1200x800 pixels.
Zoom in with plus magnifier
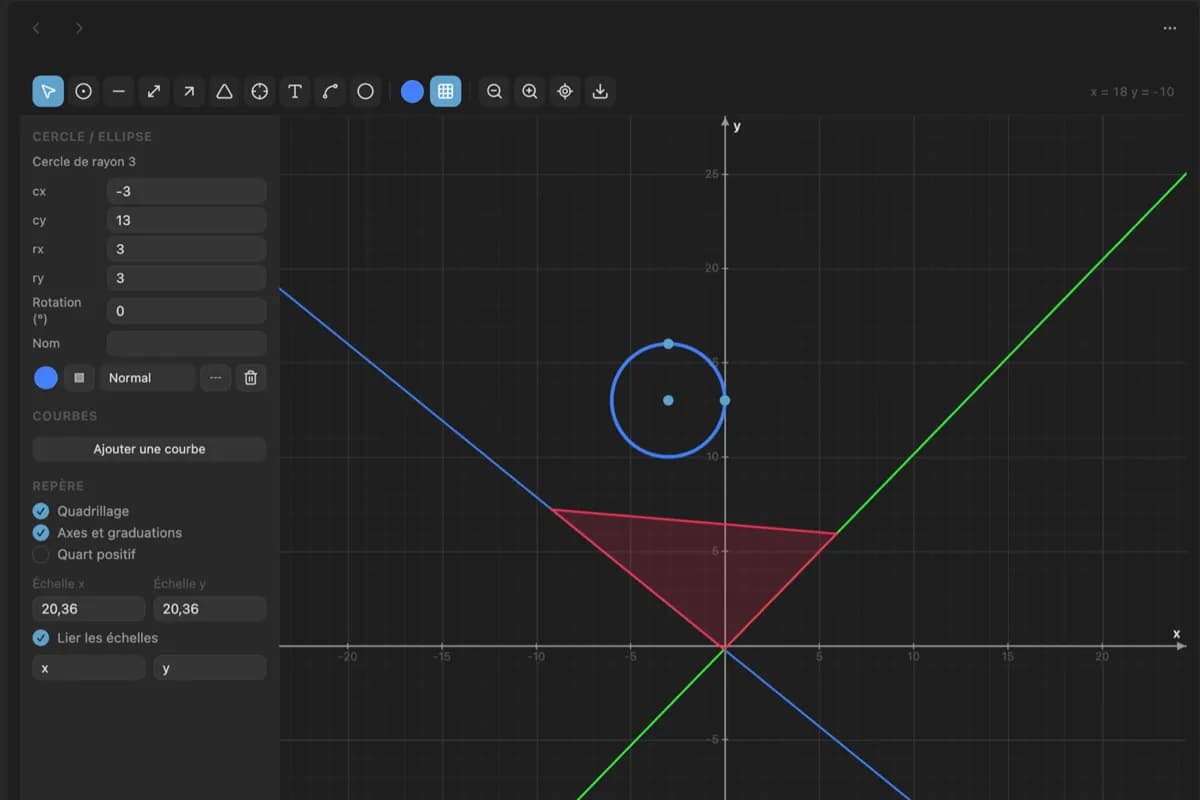coord(530,91)
